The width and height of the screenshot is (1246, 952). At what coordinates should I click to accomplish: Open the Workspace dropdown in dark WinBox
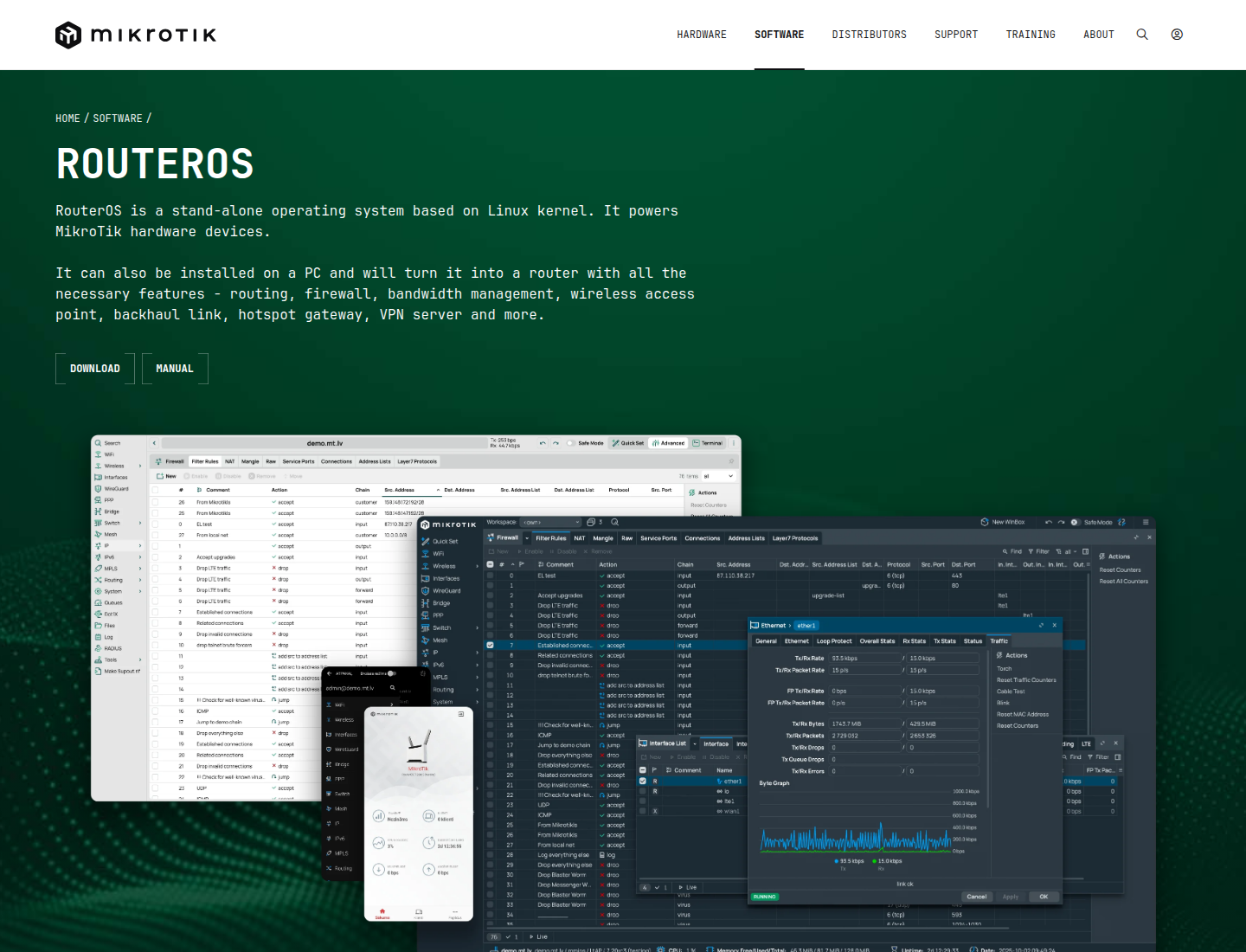[550, 522]
